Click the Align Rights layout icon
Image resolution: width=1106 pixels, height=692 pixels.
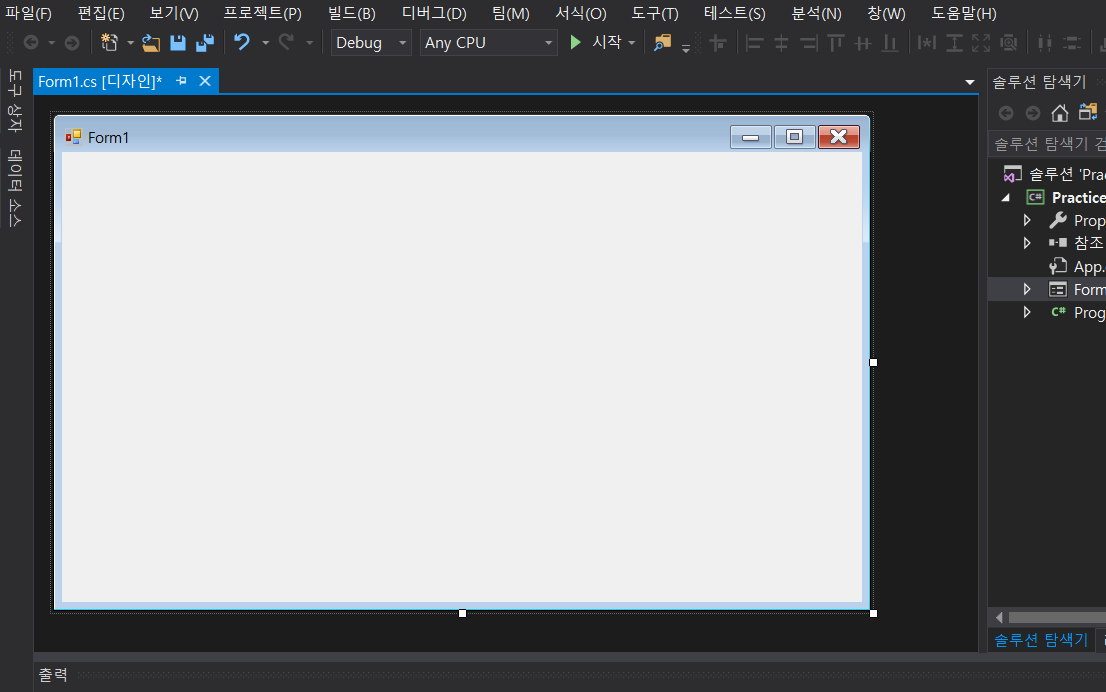[808, 43]
